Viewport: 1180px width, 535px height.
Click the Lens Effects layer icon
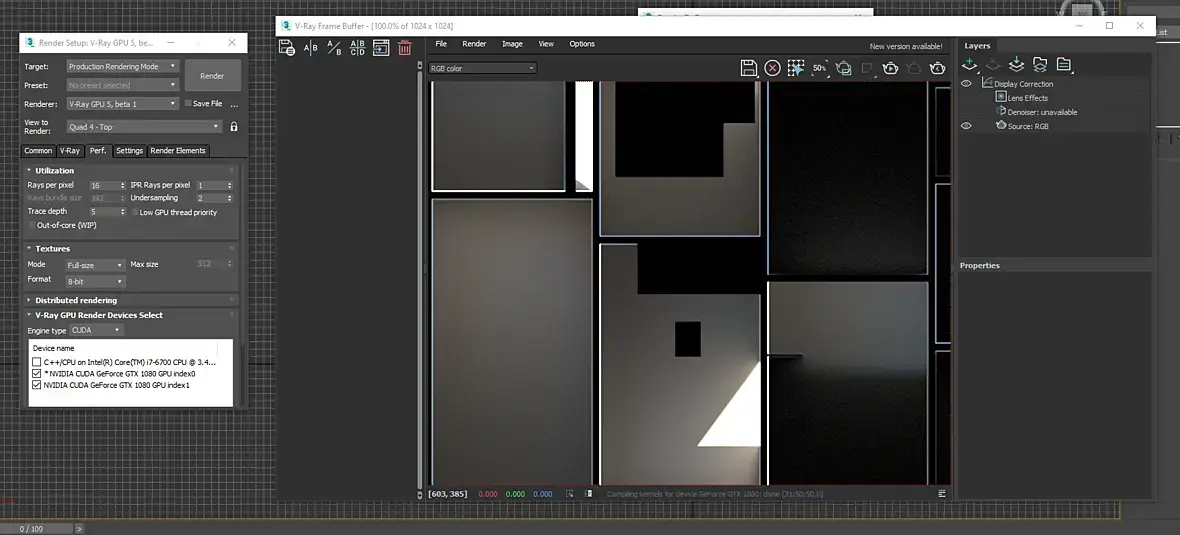(x=1001, y=97)
